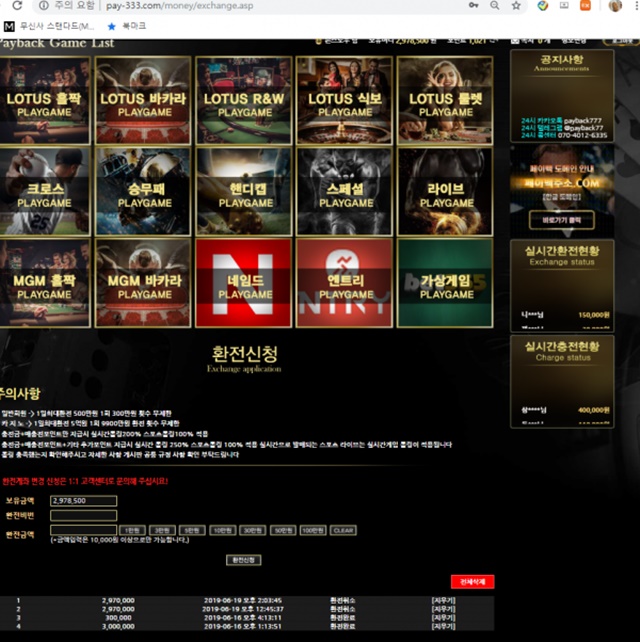Screen dimensions: 640x642
Task: Click the 400,000원 charge status entry
Action: click(565, 410)
